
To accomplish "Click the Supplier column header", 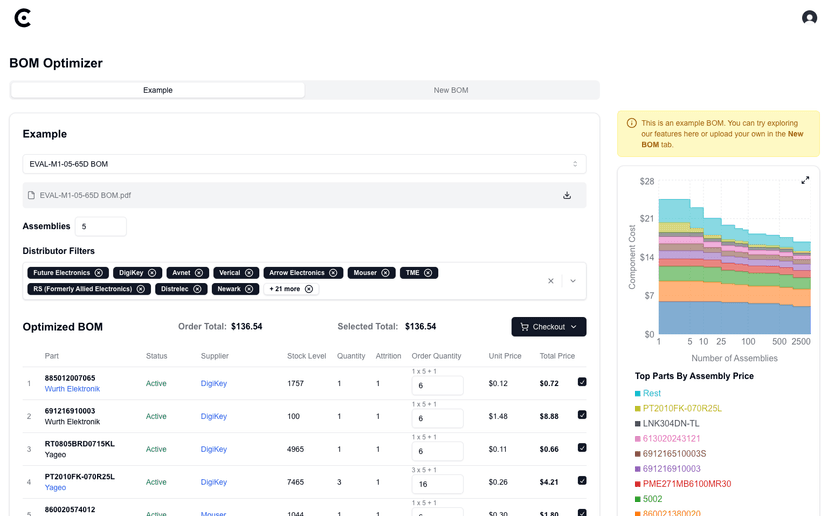I will [214, 356].
